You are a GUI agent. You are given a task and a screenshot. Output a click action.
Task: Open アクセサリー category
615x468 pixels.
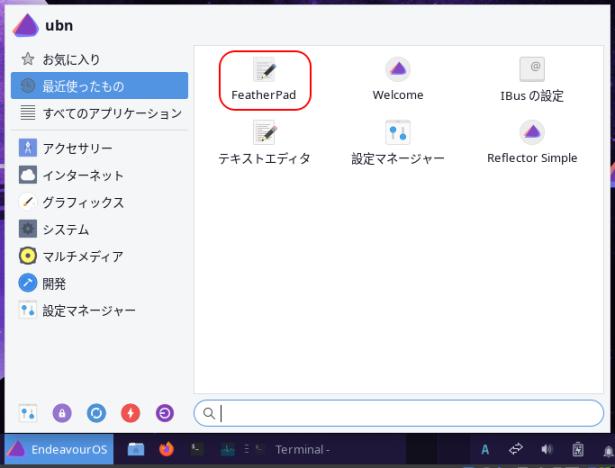click(99, 148)
